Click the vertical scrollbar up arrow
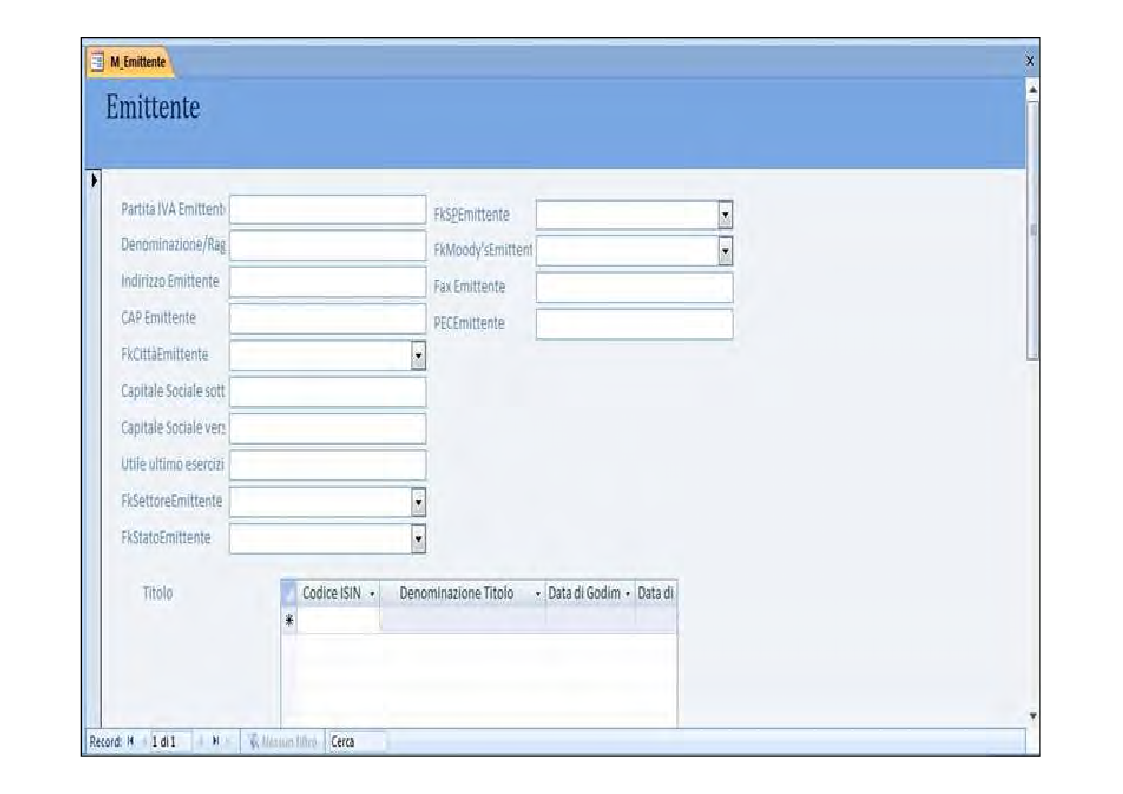The height and width of the screenshot is (794, 1123). pyautogui.click(x=1033, y=89)
